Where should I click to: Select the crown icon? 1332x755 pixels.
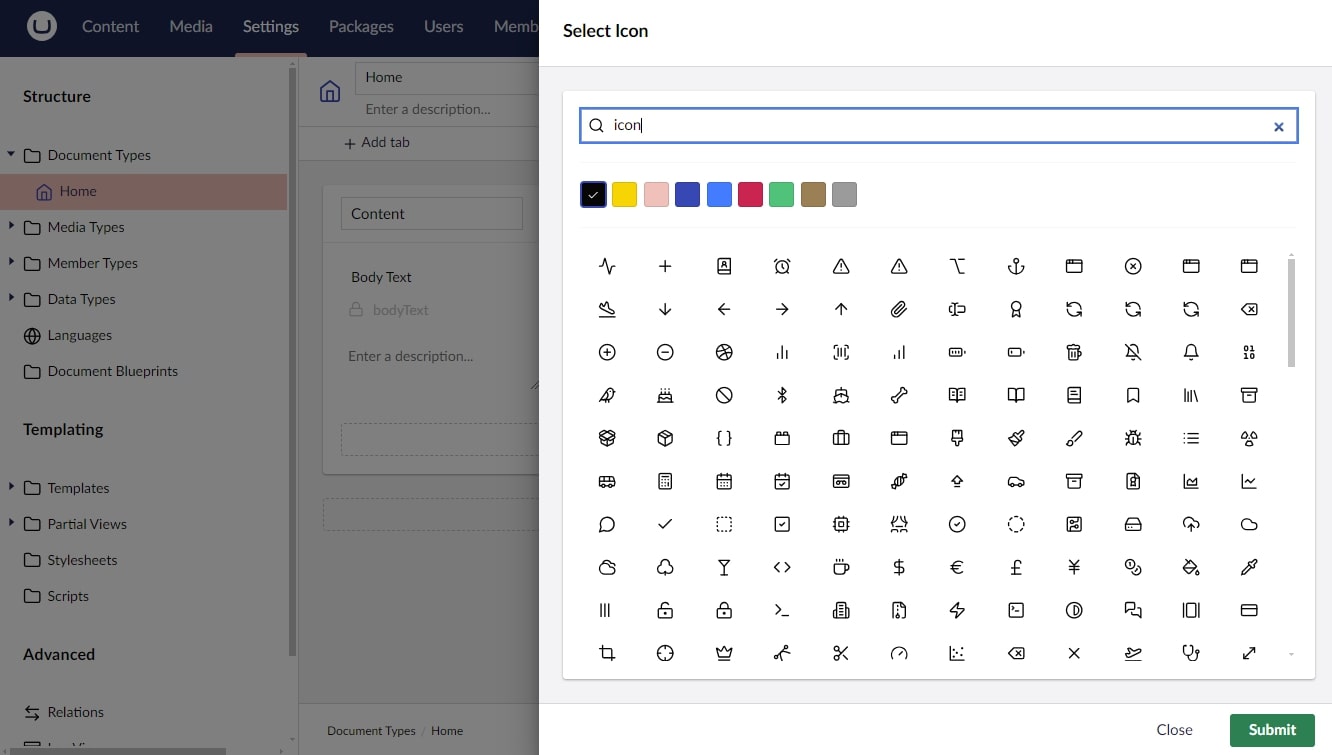coord(724,653)
